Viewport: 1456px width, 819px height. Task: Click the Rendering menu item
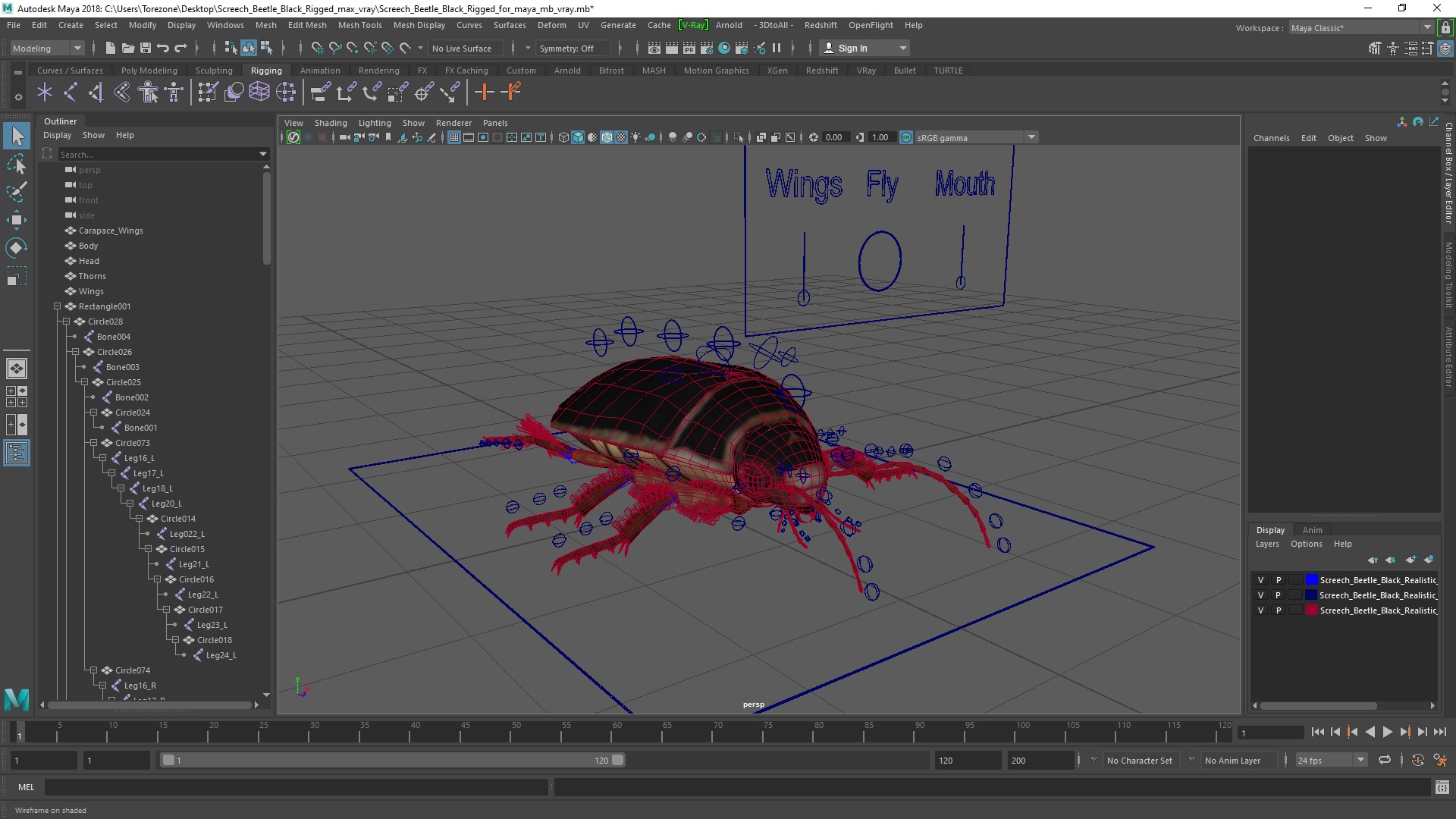pos(379,69)
